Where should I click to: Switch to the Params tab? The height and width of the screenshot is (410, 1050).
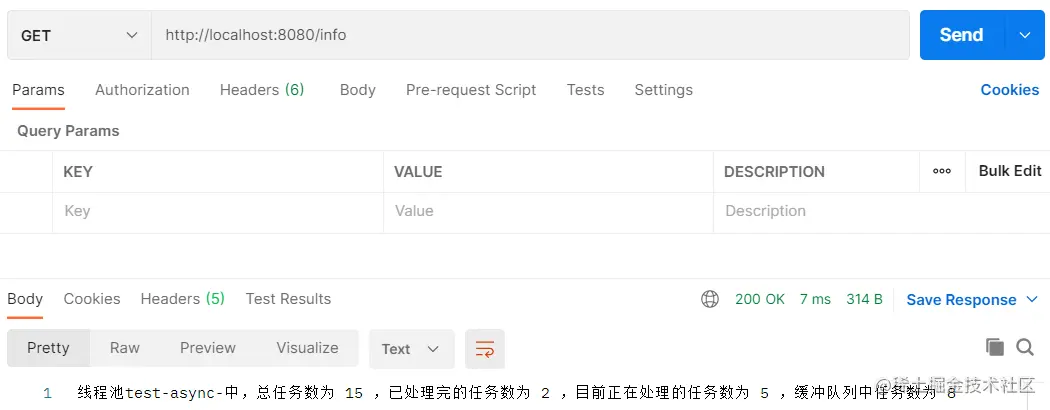(38, 90)
